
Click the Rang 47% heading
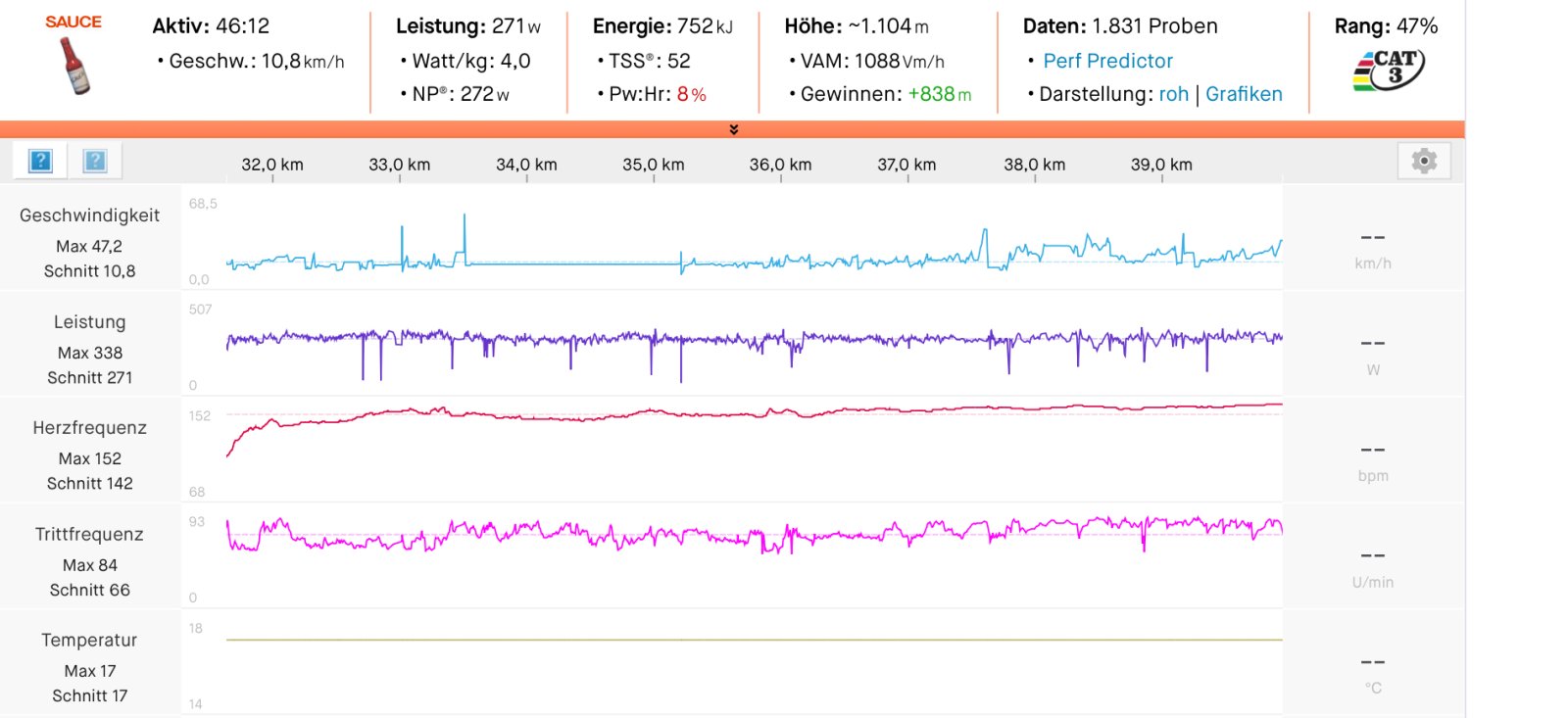click(1386, 26)
